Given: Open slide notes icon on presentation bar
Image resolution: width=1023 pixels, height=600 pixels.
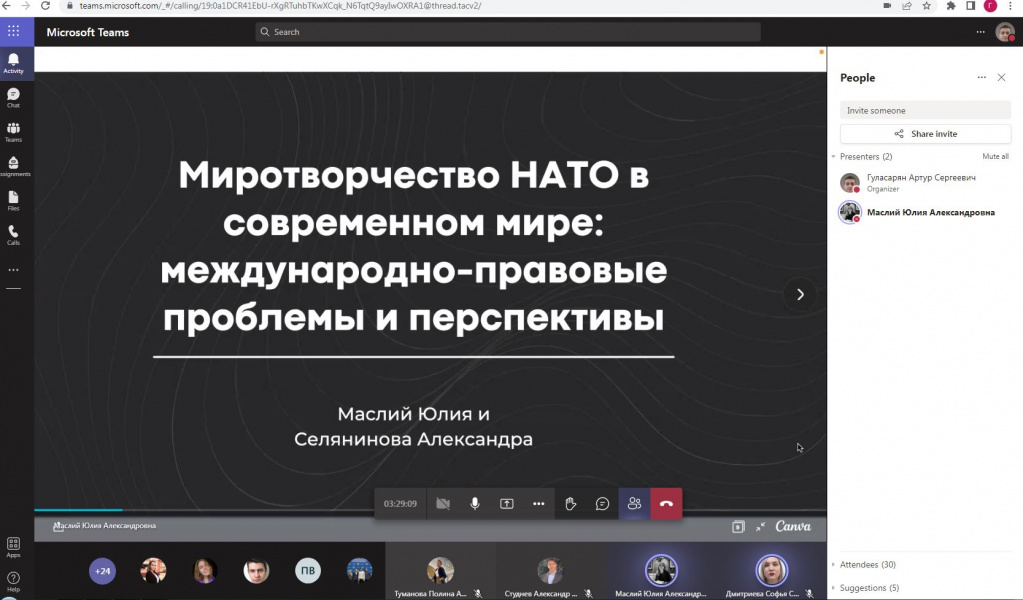Looking at the screenshot, I should click(738, 526).
